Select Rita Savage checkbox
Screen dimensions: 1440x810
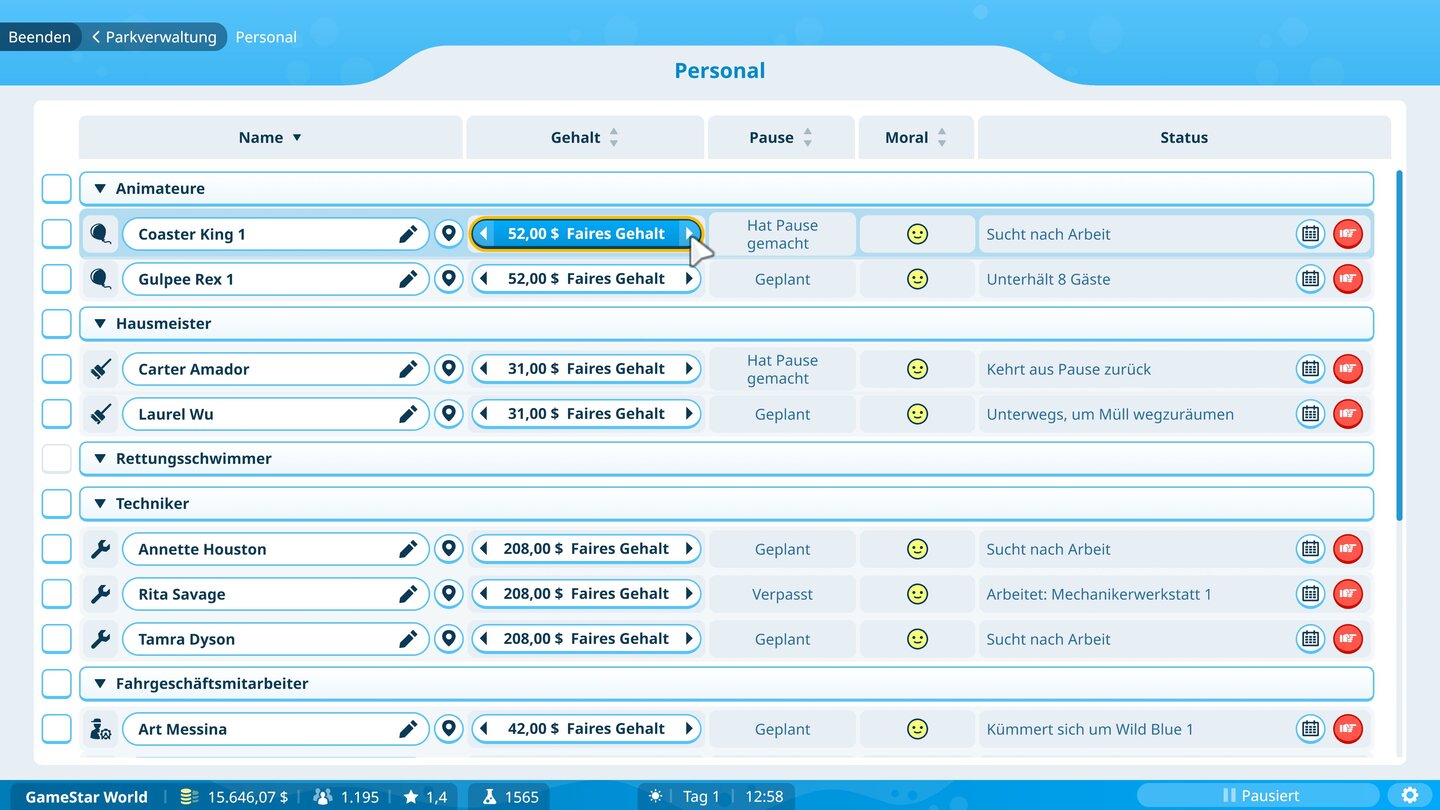pyautogui.click(x=57, y=594)
